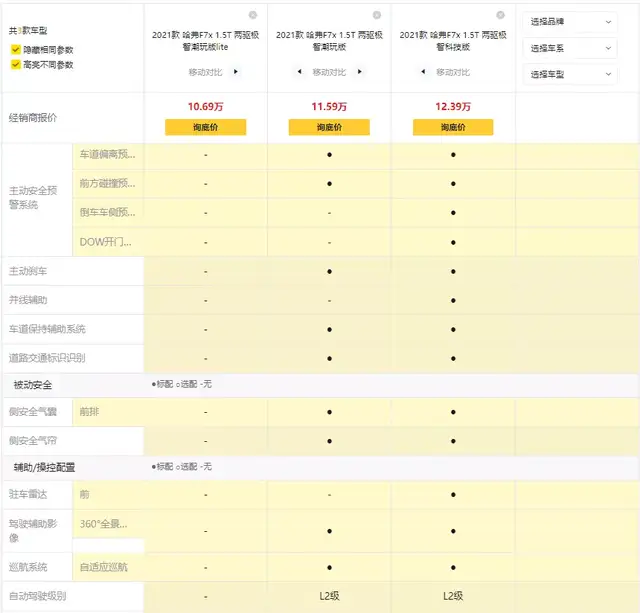Open the 选择车系 dropdown
The height and width of the screenshot is (613, 640).
(x=570, y=48)
